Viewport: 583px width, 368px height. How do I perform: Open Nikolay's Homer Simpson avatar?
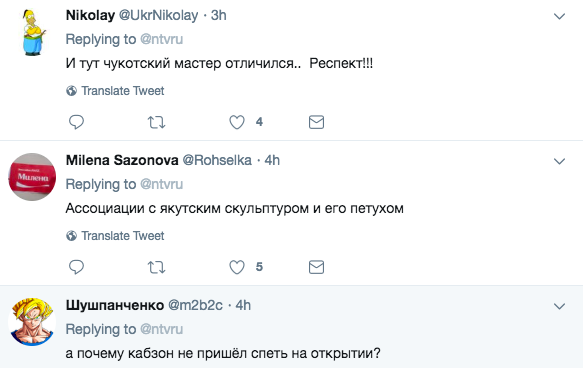pos(33,32)
